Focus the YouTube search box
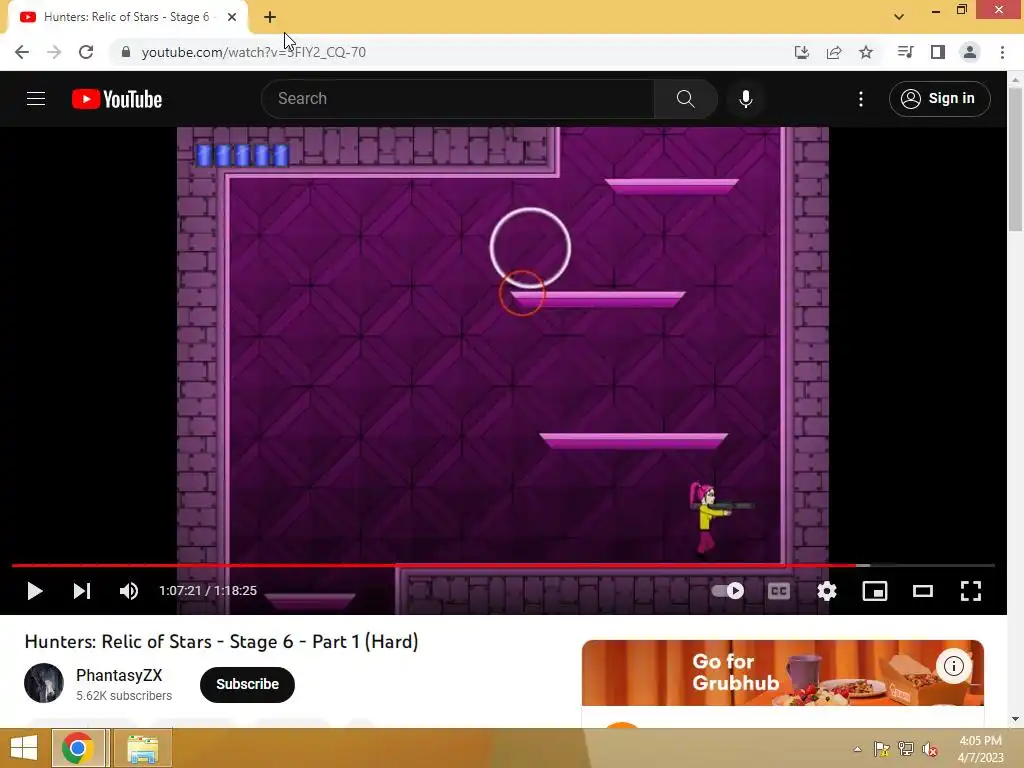This screenshot has width=1024, height=768. click(x=458, y=99)
